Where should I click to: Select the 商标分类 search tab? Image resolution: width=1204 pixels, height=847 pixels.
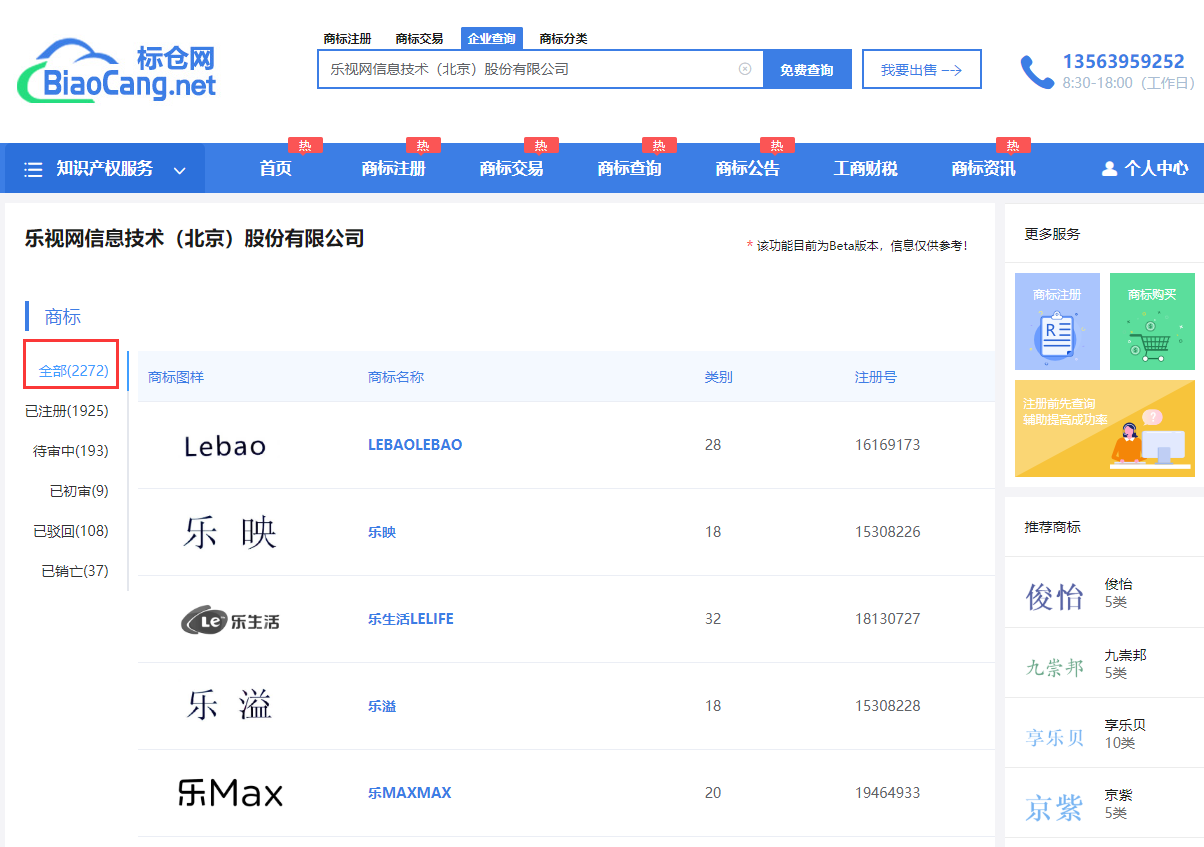click(563, 39)
